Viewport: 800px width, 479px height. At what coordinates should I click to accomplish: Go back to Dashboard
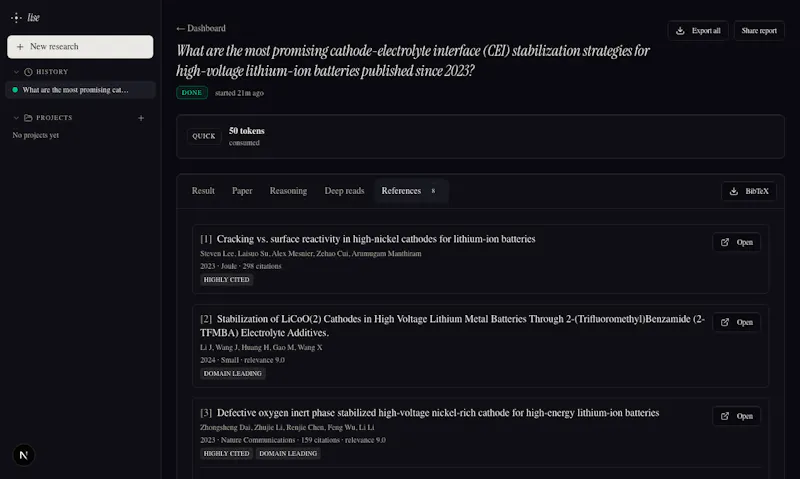pos(201,29)
